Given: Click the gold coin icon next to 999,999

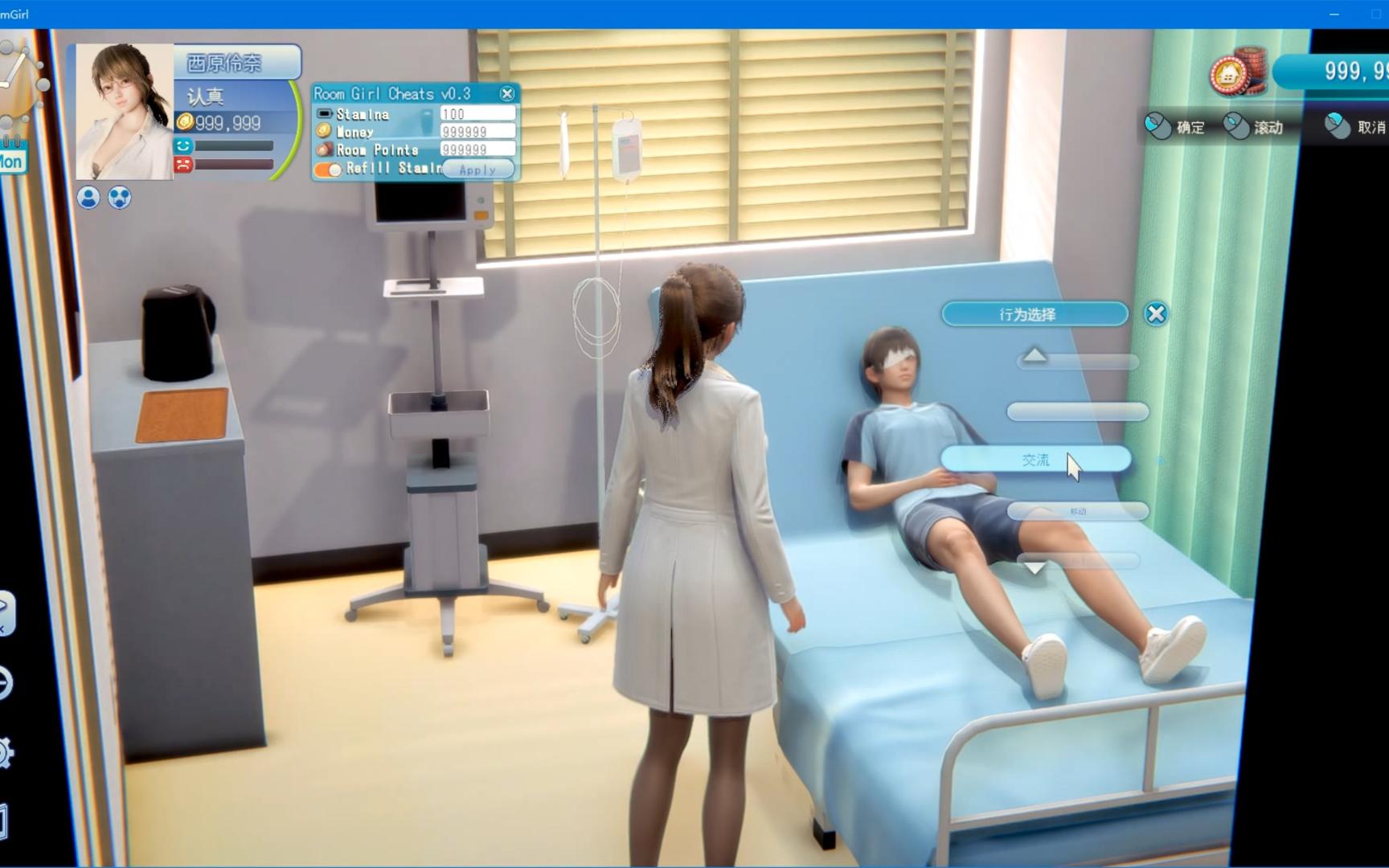Looking at the screenshot, I should coord(186,123).
